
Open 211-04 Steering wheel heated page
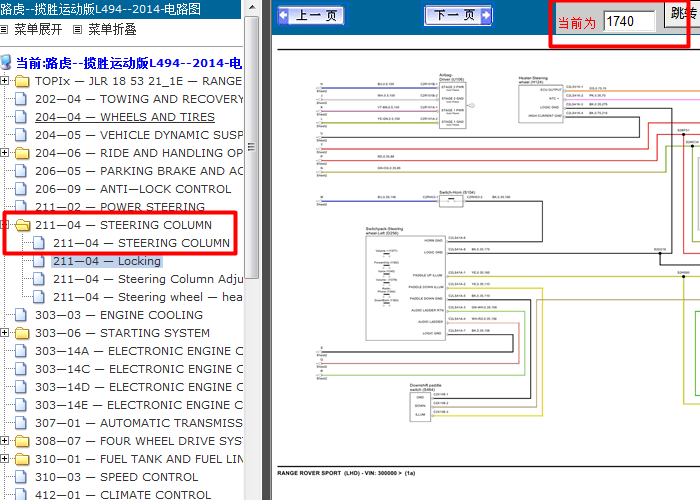coord(148,297)
